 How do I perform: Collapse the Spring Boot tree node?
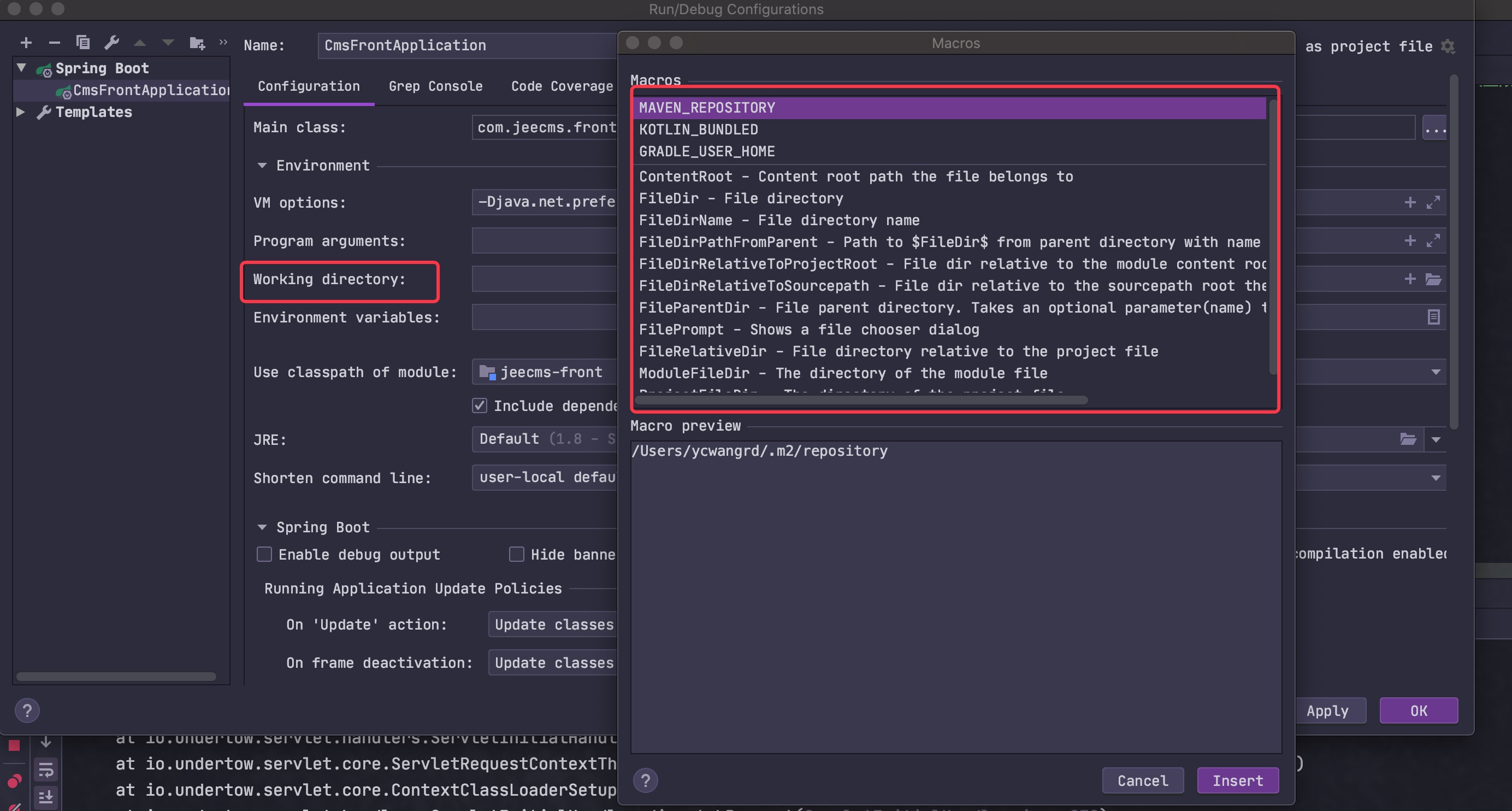[22, 68]
